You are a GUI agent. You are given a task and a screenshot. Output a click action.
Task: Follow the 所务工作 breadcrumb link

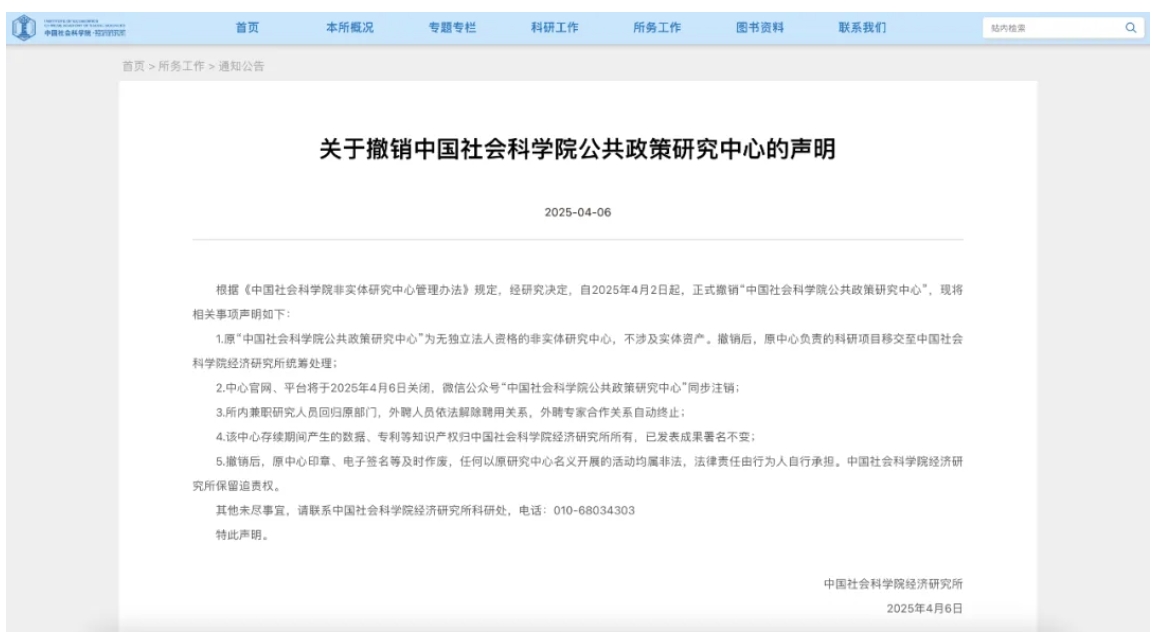181,66
